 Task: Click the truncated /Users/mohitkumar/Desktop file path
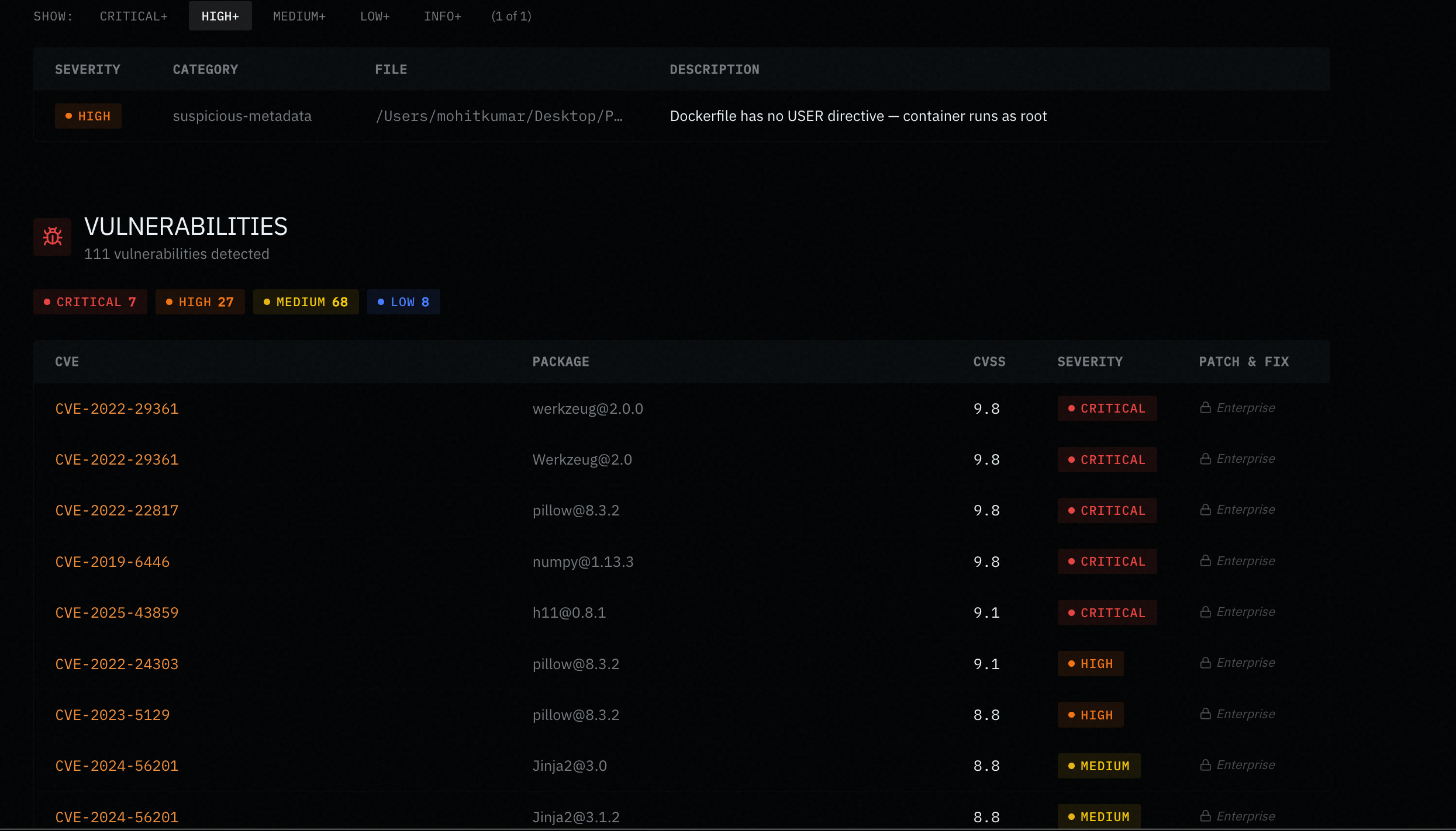499,116
